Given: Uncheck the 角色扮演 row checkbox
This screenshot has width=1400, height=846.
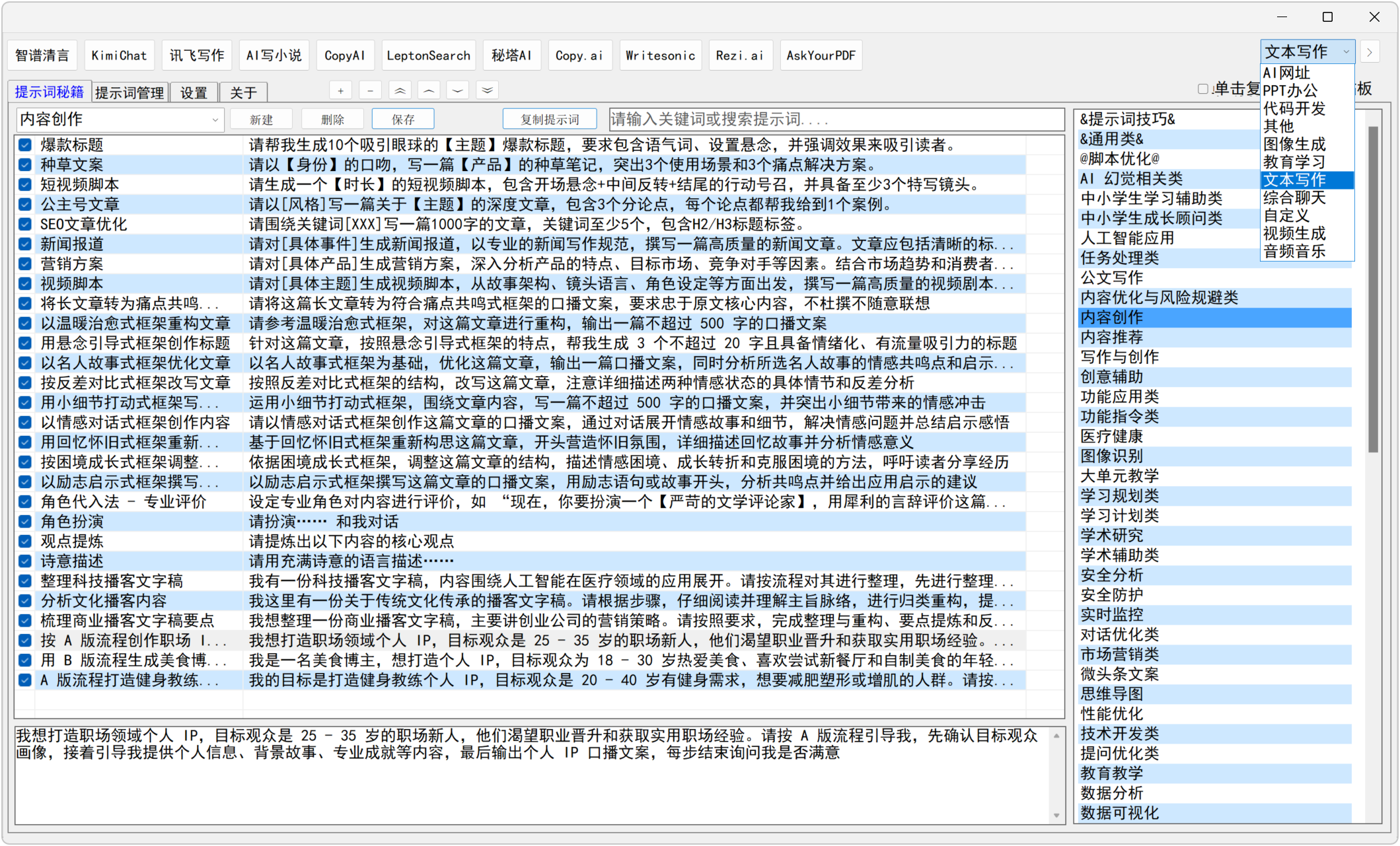Looking at the screenshot, I should pyautogui.click(x=25, y=522).
